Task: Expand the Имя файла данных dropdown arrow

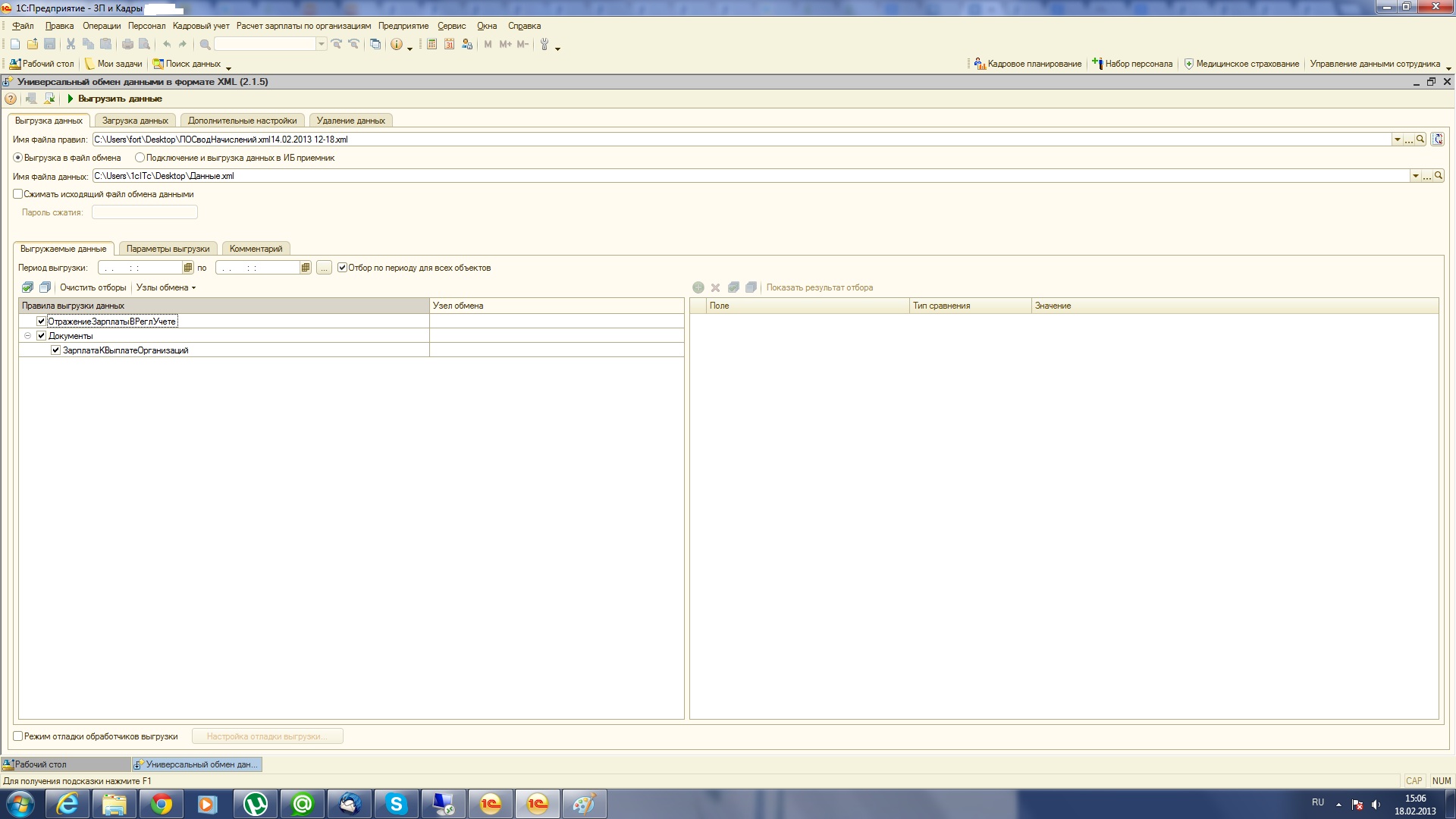Action: (1415, 176)
